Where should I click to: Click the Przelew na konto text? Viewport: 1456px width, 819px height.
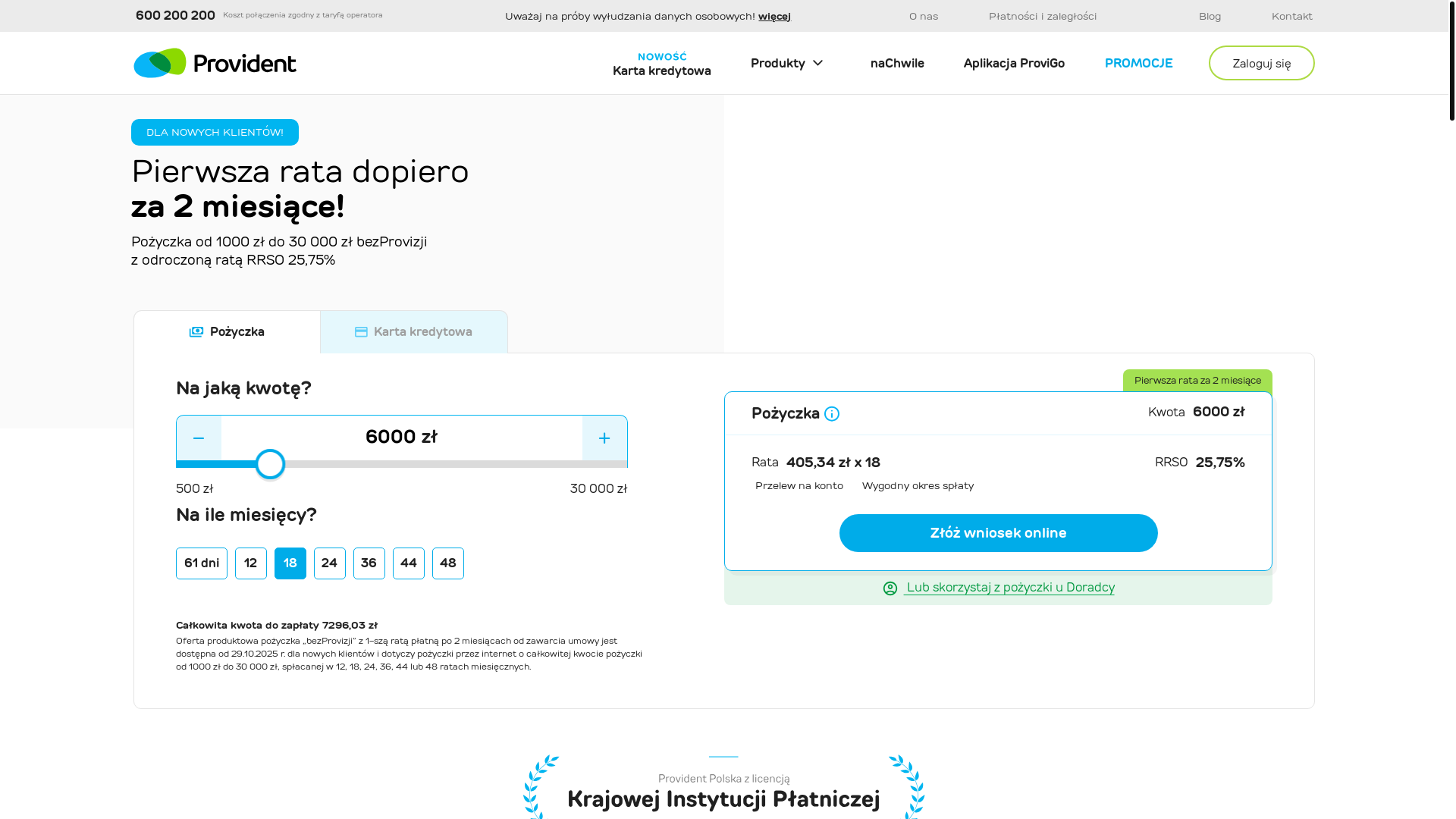[x=799, y=486]
